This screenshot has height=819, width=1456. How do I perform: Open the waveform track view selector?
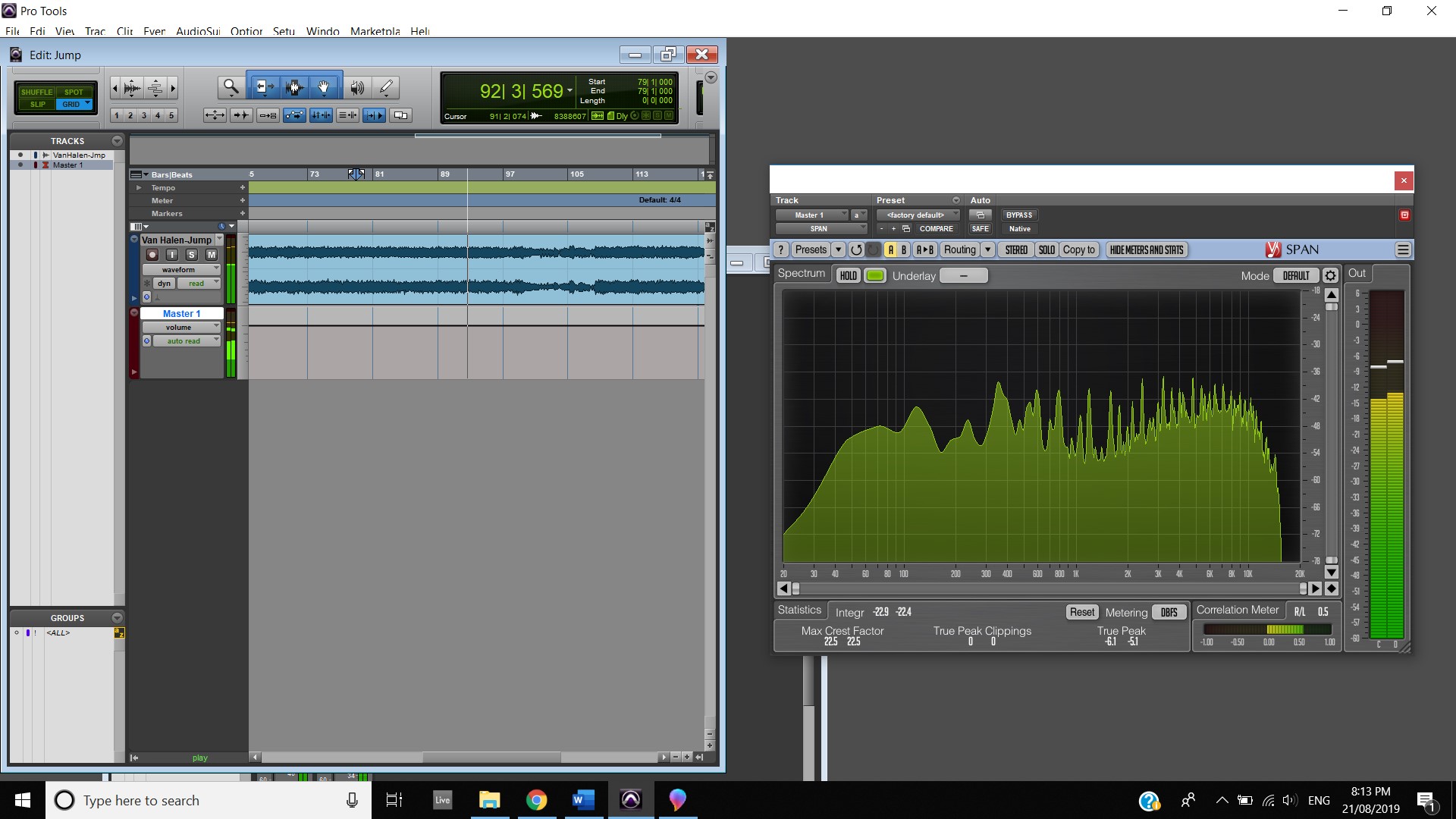(x=180, y=270)
